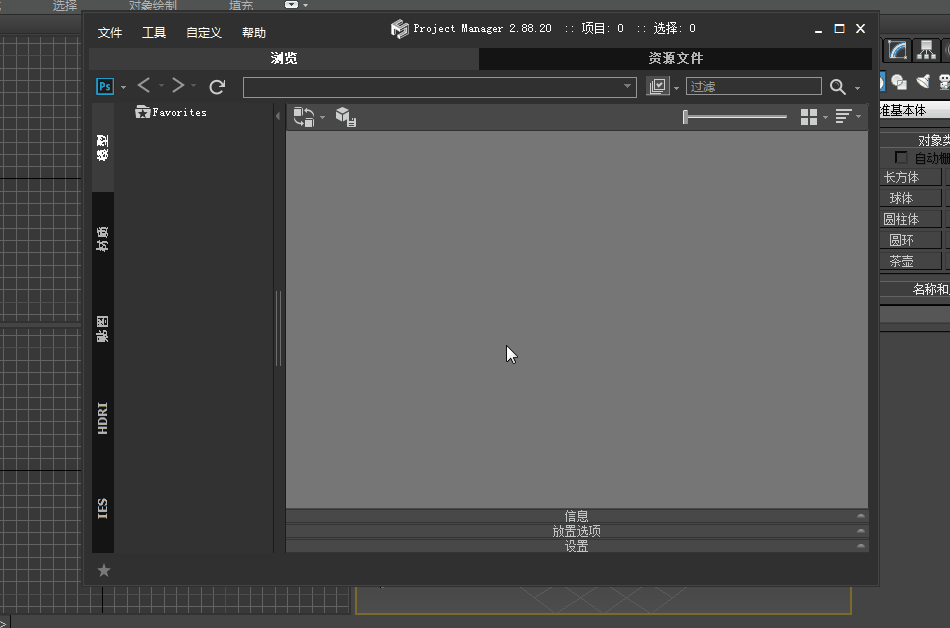Go forward with the right arrow

click(x=177, y=86)
